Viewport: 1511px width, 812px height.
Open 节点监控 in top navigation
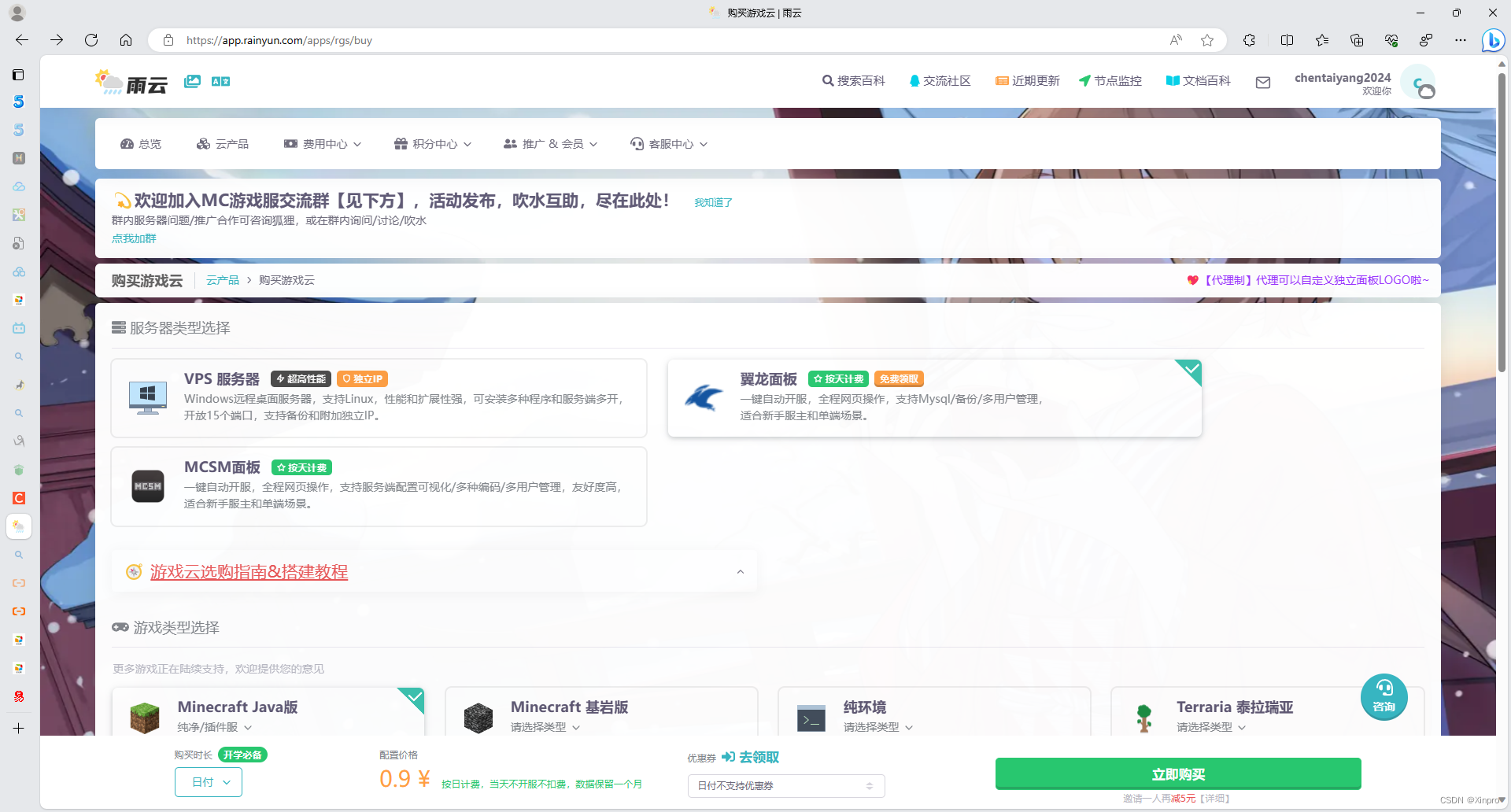pyautogui.click(x=1110, y=81)
